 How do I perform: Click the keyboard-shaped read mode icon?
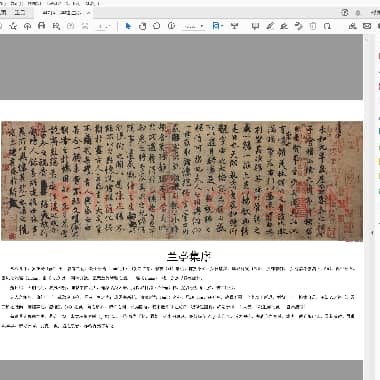(x=235, y=26)
